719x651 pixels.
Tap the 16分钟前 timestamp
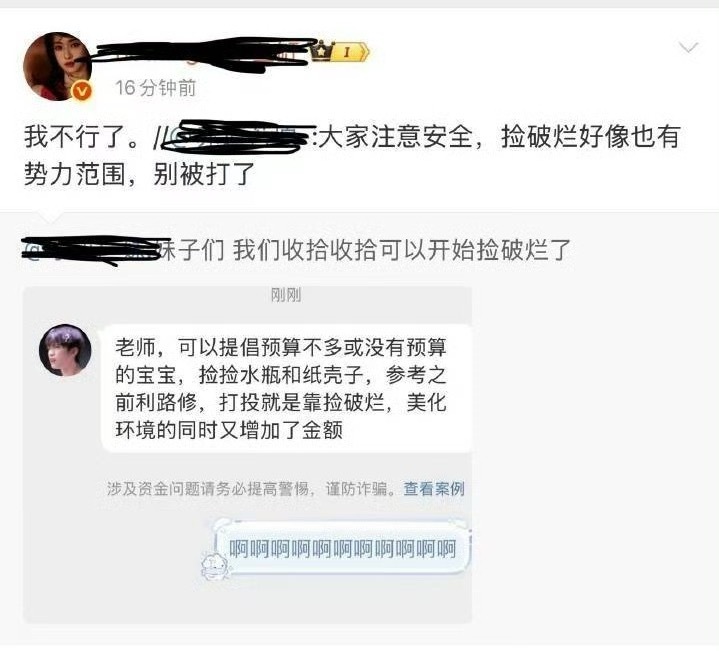point(155,88)
